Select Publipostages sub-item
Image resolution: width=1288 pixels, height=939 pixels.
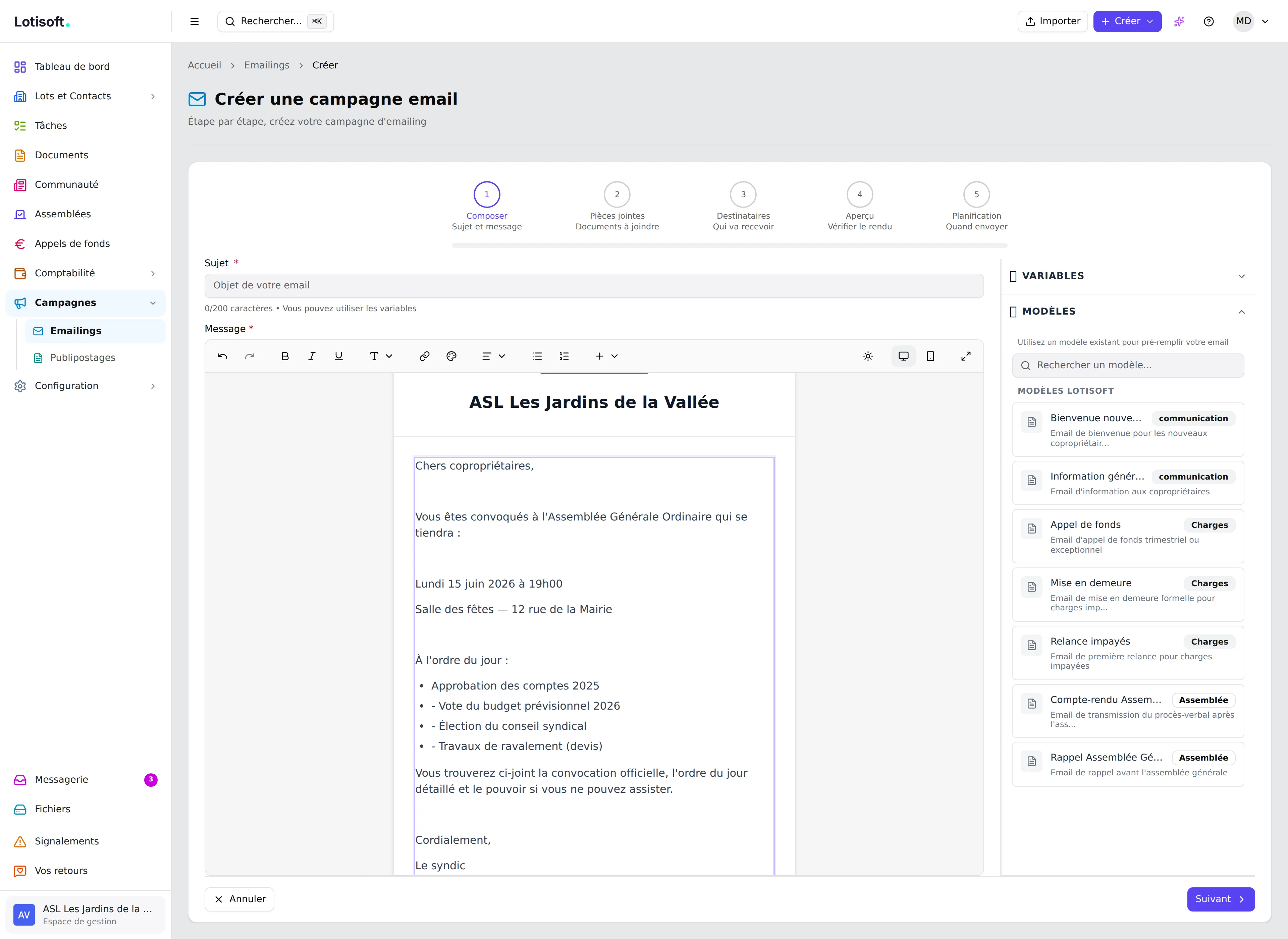tap(95, 357)
